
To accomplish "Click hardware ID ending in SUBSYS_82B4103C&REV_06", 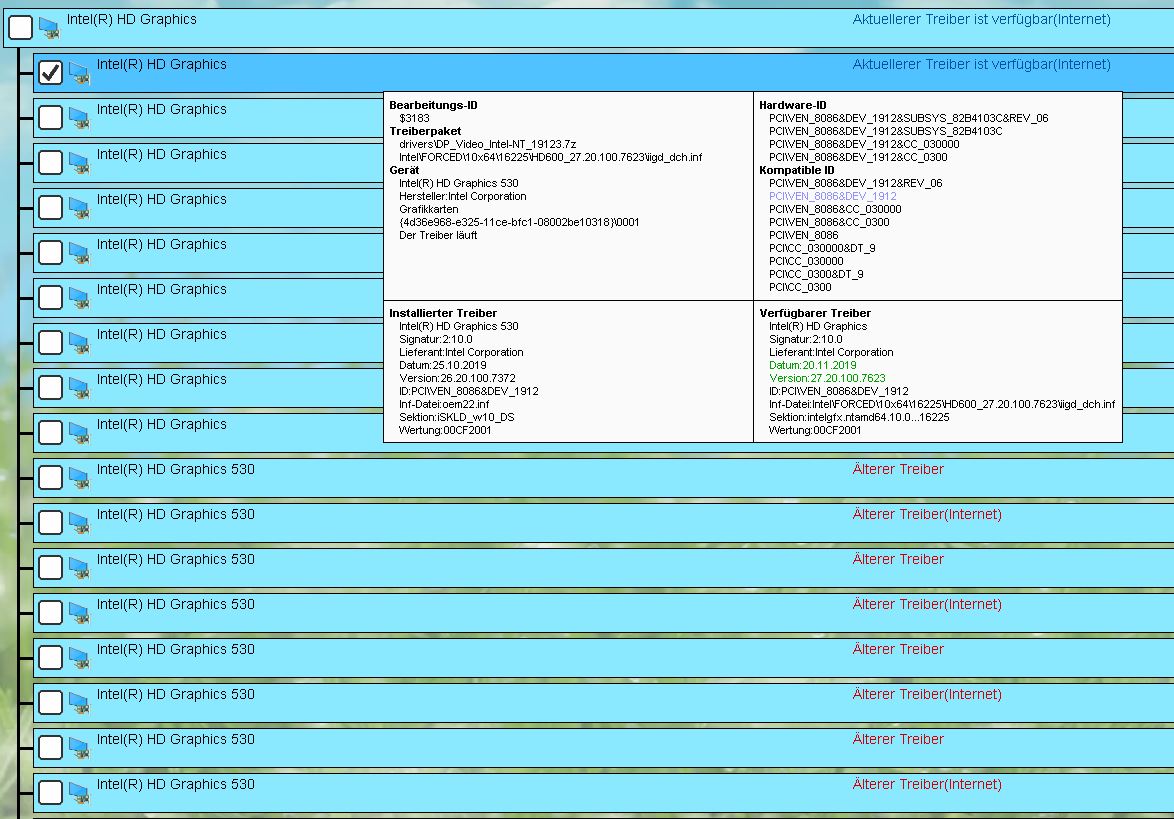I will click(908, 118).
